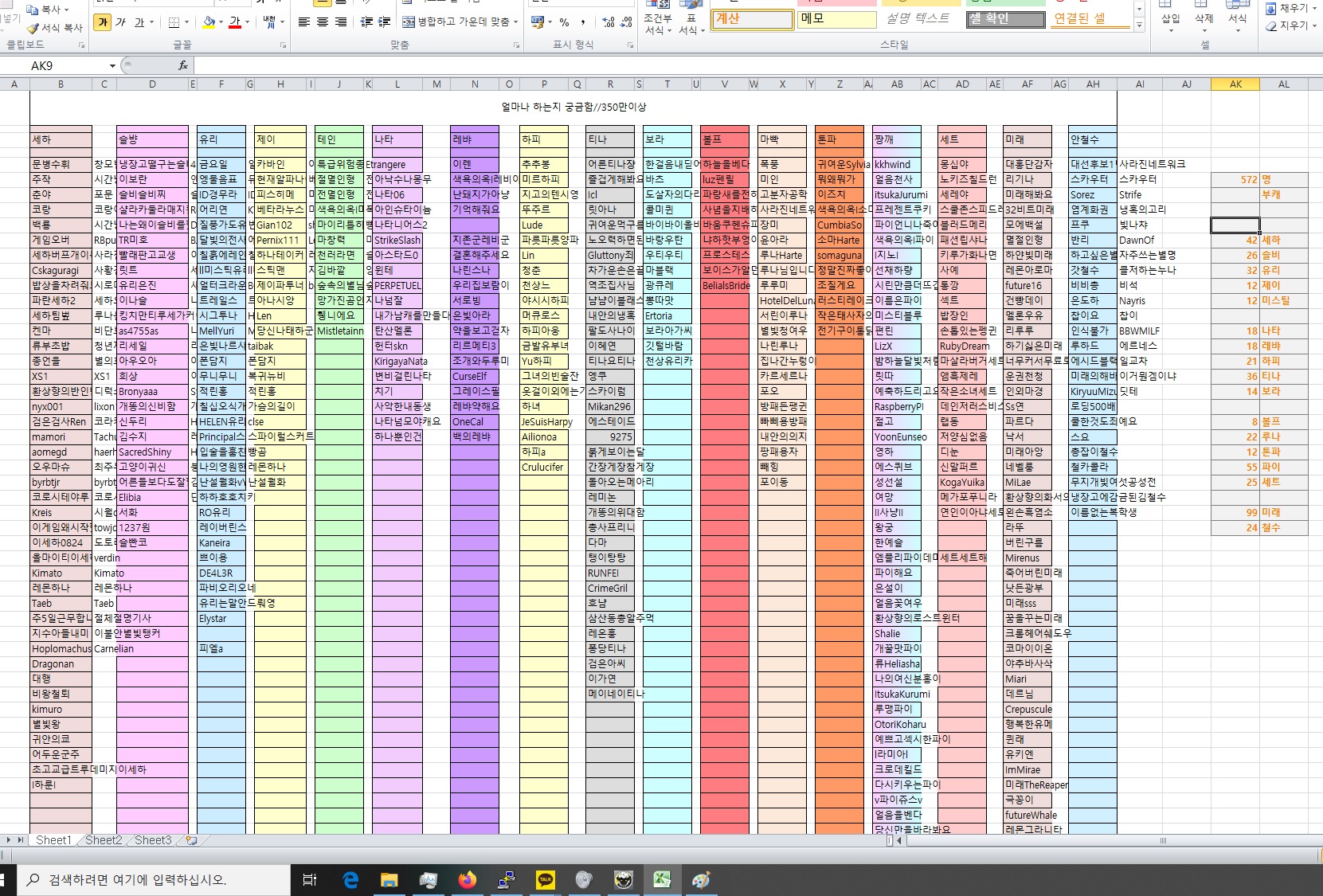The height and width of the screenshot is (896, 1323).
Task: Select column AK header
Action: point(1235,84)
